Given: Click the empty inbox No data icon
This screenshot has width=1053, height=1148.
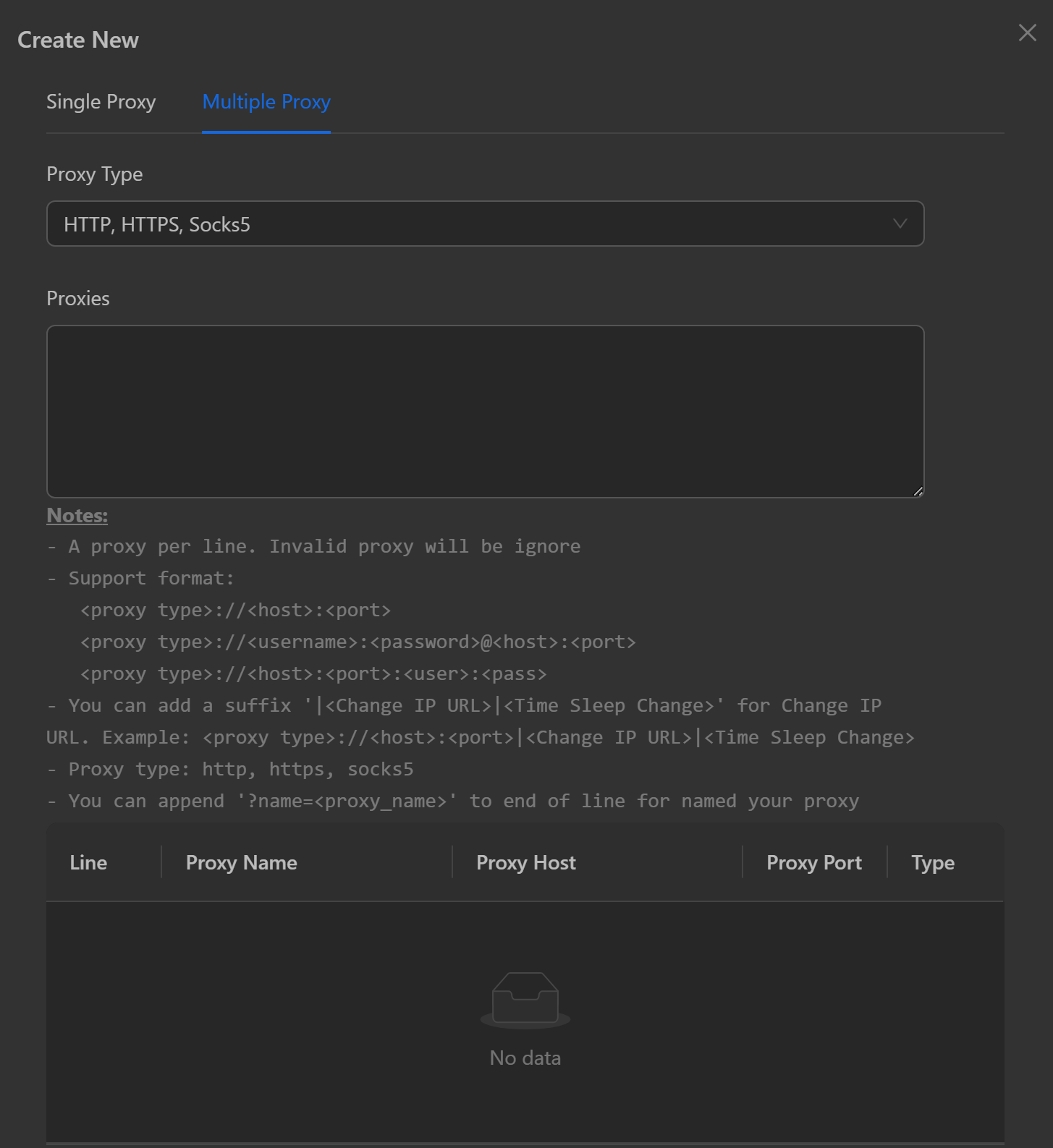Looking at the screenshot, I should tap(525, 1000).
